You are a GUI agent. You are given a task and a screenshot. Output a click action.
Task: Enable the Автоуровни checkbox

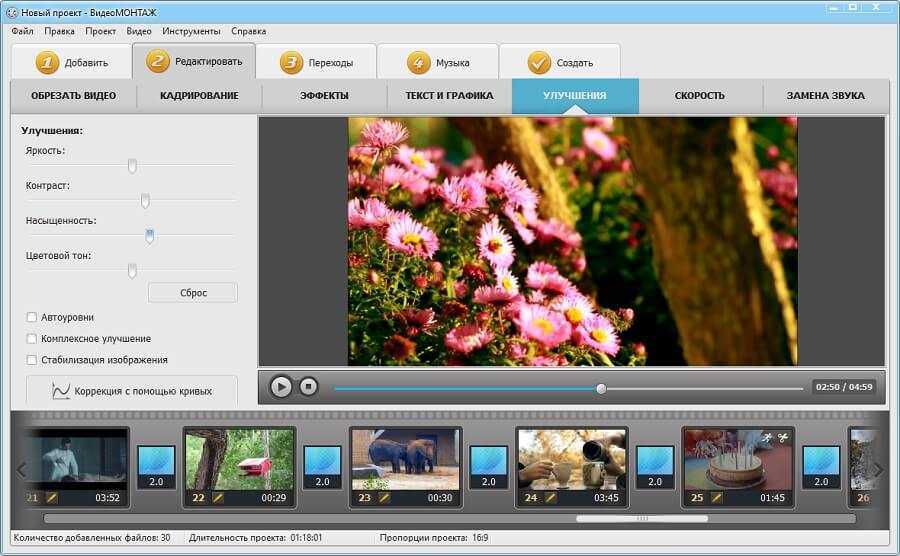(32, 317)
